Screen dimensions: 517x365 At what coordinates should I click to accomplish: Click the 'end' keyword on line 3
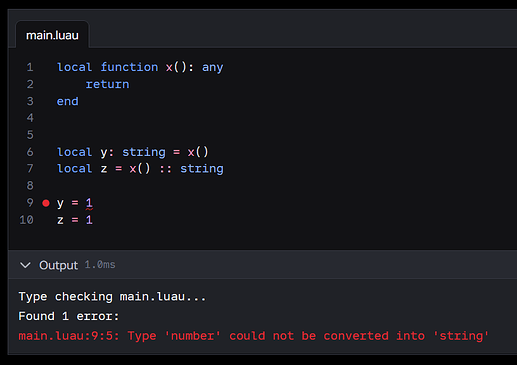[x=68, y=101]
